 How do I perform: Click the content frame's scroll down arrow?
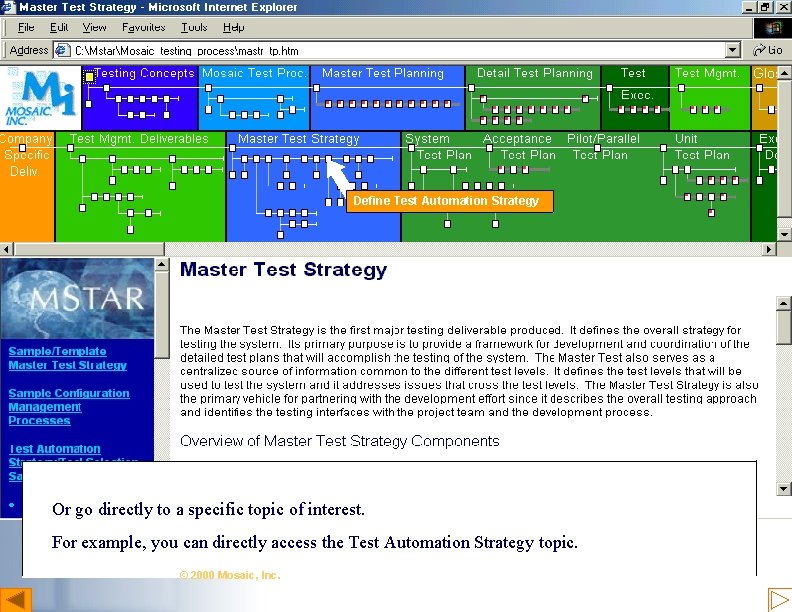[x=783, y=488]
